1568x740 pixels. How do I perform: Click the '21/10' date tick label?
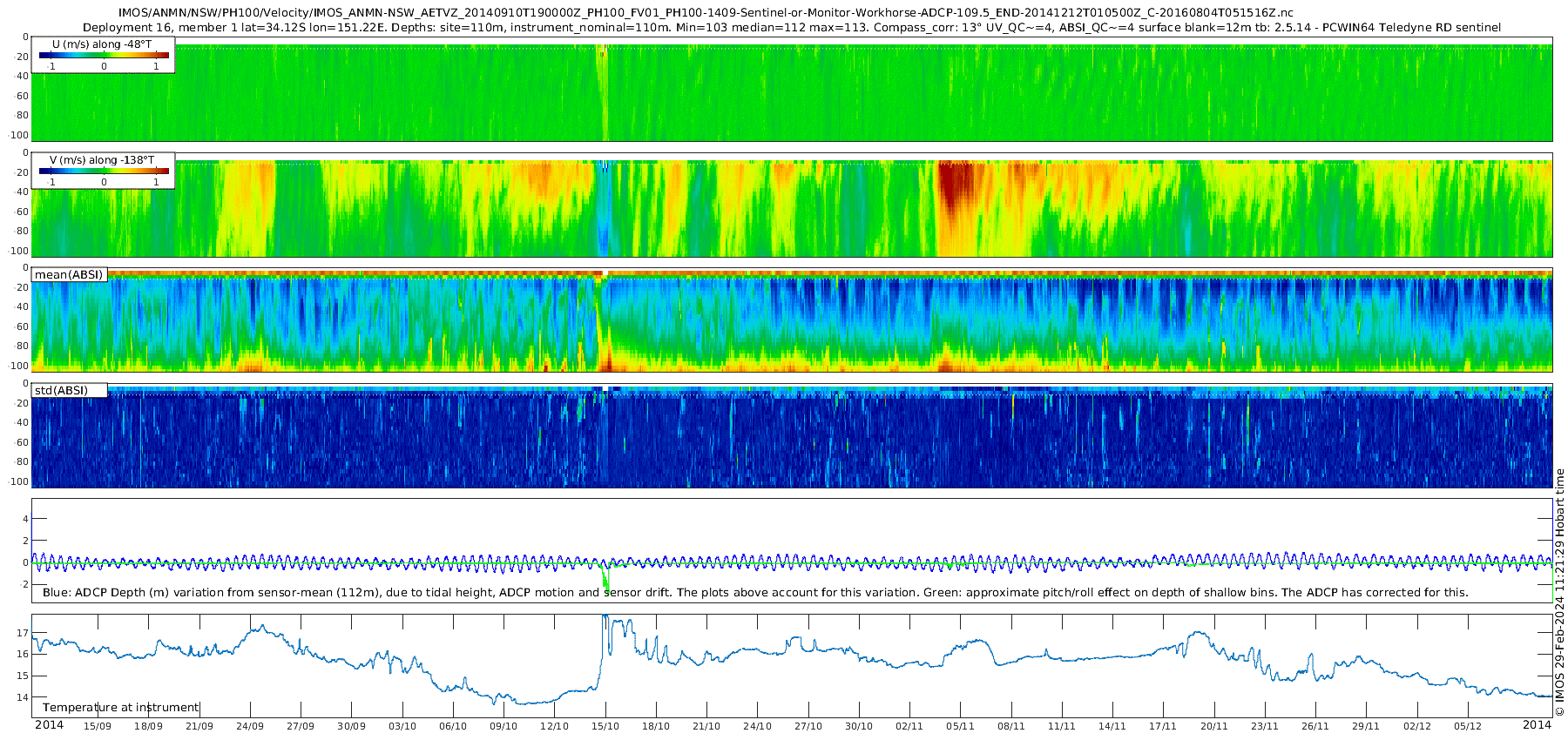706,726
